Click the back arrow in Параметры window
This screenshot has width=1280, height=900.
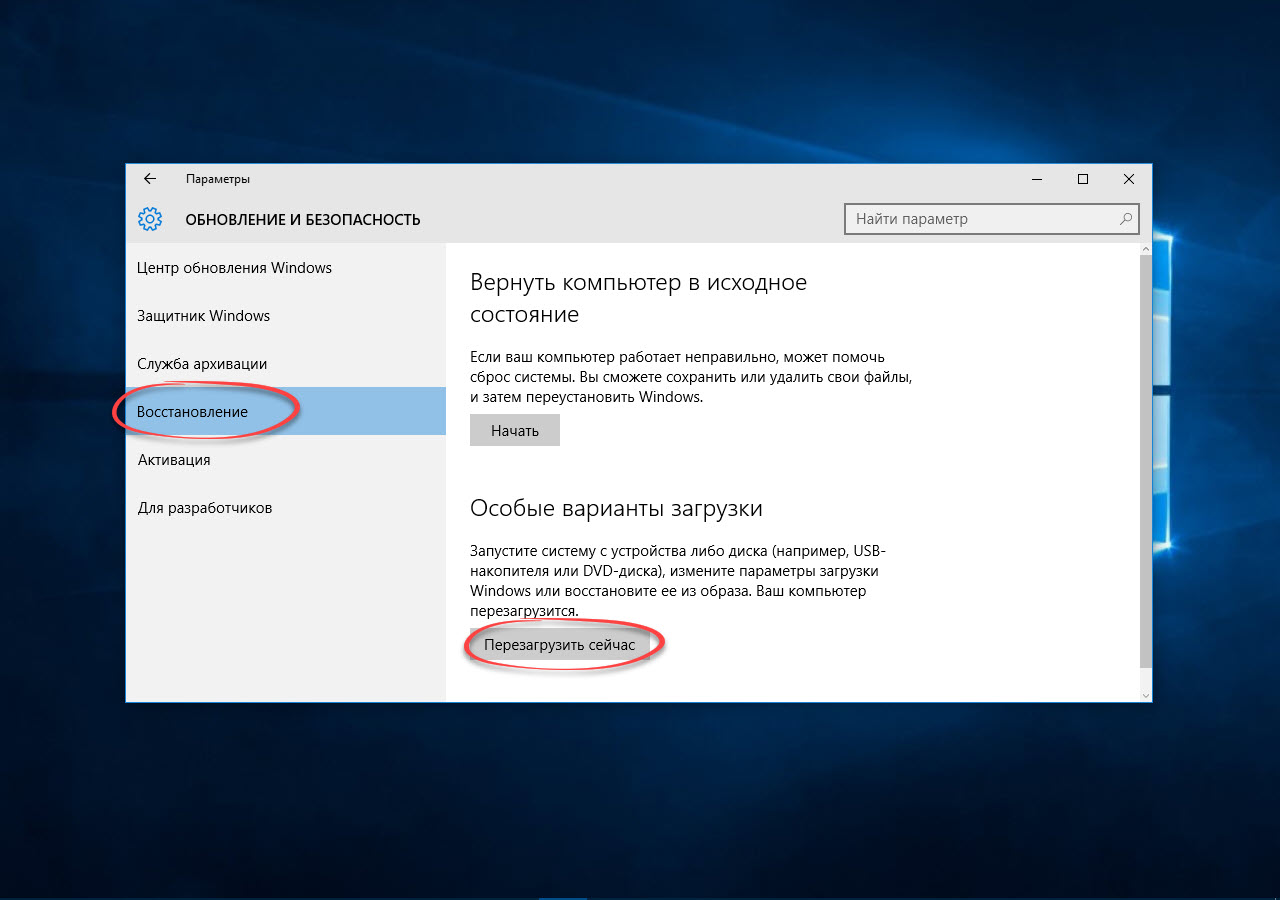(x=150, y=179)
